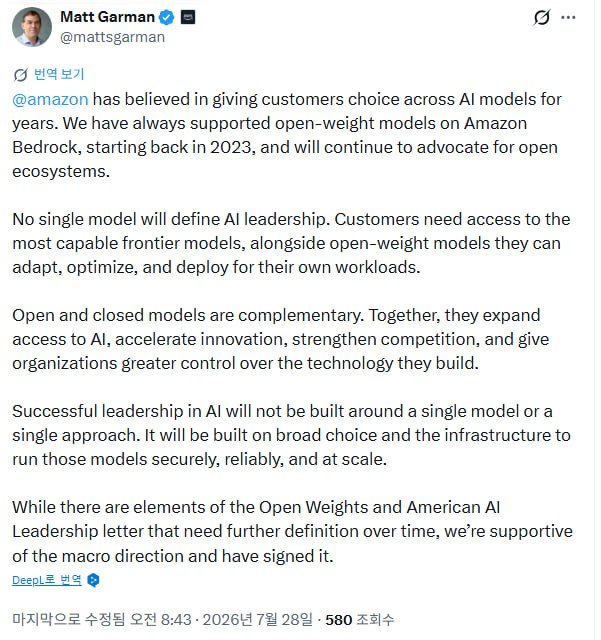Click the final paragraph about Open Weights letter
Image resolution: width=601 pixels, height=640 pixels.
[x=292, y=531]
